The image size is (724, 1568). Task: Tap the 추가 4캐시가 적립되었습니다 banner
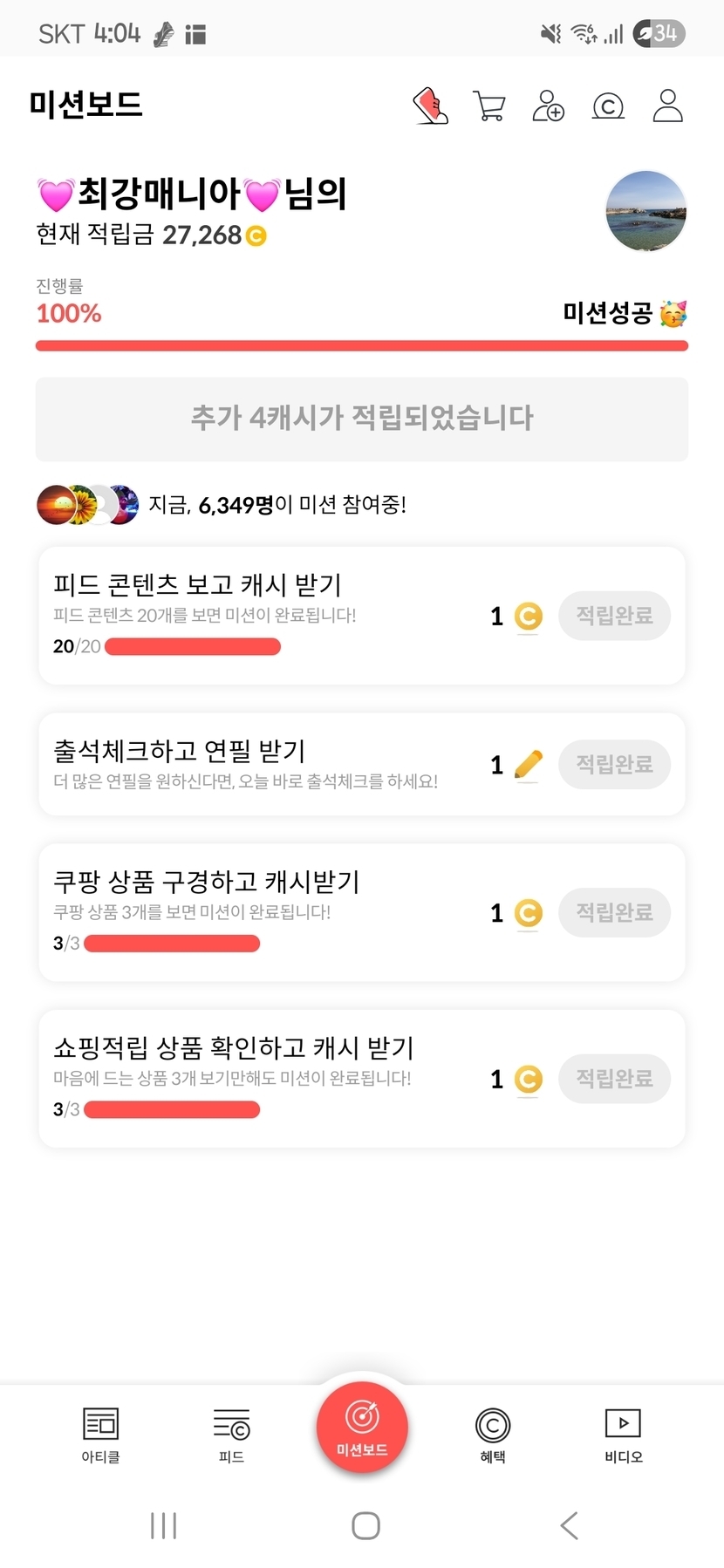click(x=362, y=419)
